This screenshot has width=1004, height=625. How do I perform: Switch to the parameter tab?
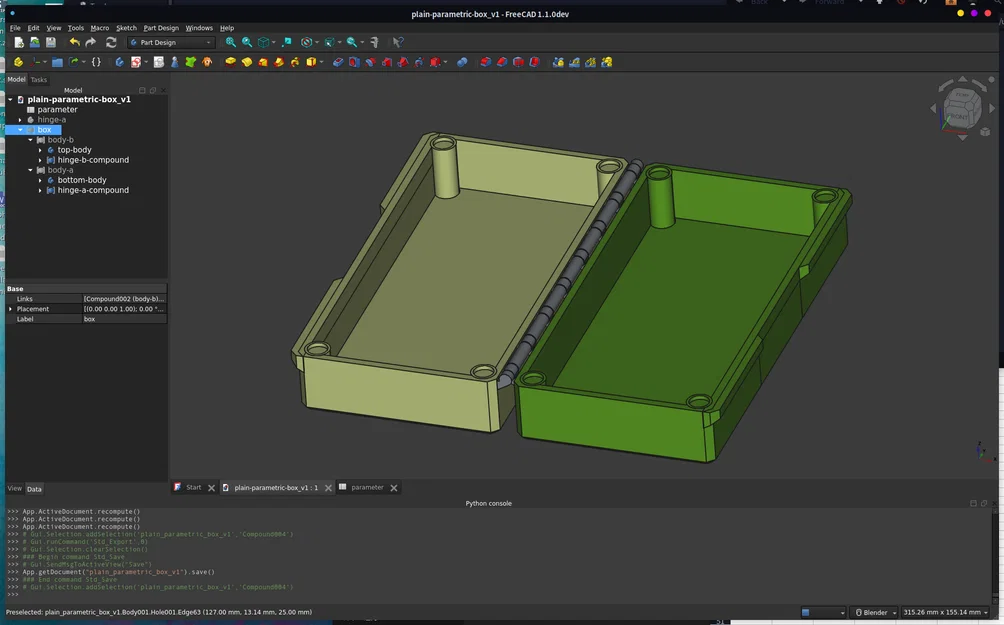tap(367, 488)
